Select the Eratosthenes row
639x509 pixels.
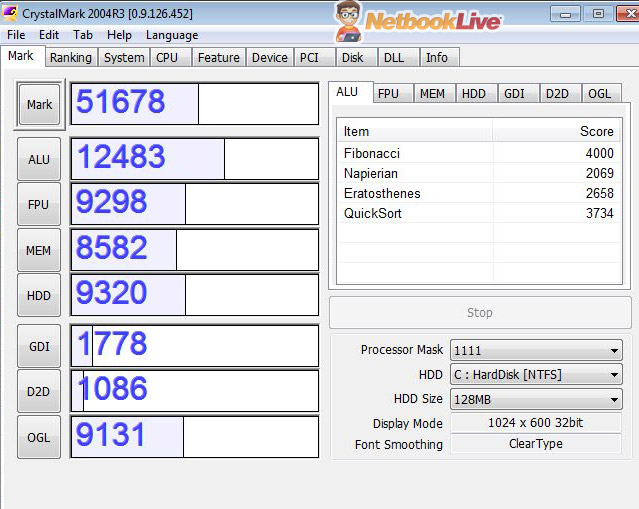coord(479,193)
